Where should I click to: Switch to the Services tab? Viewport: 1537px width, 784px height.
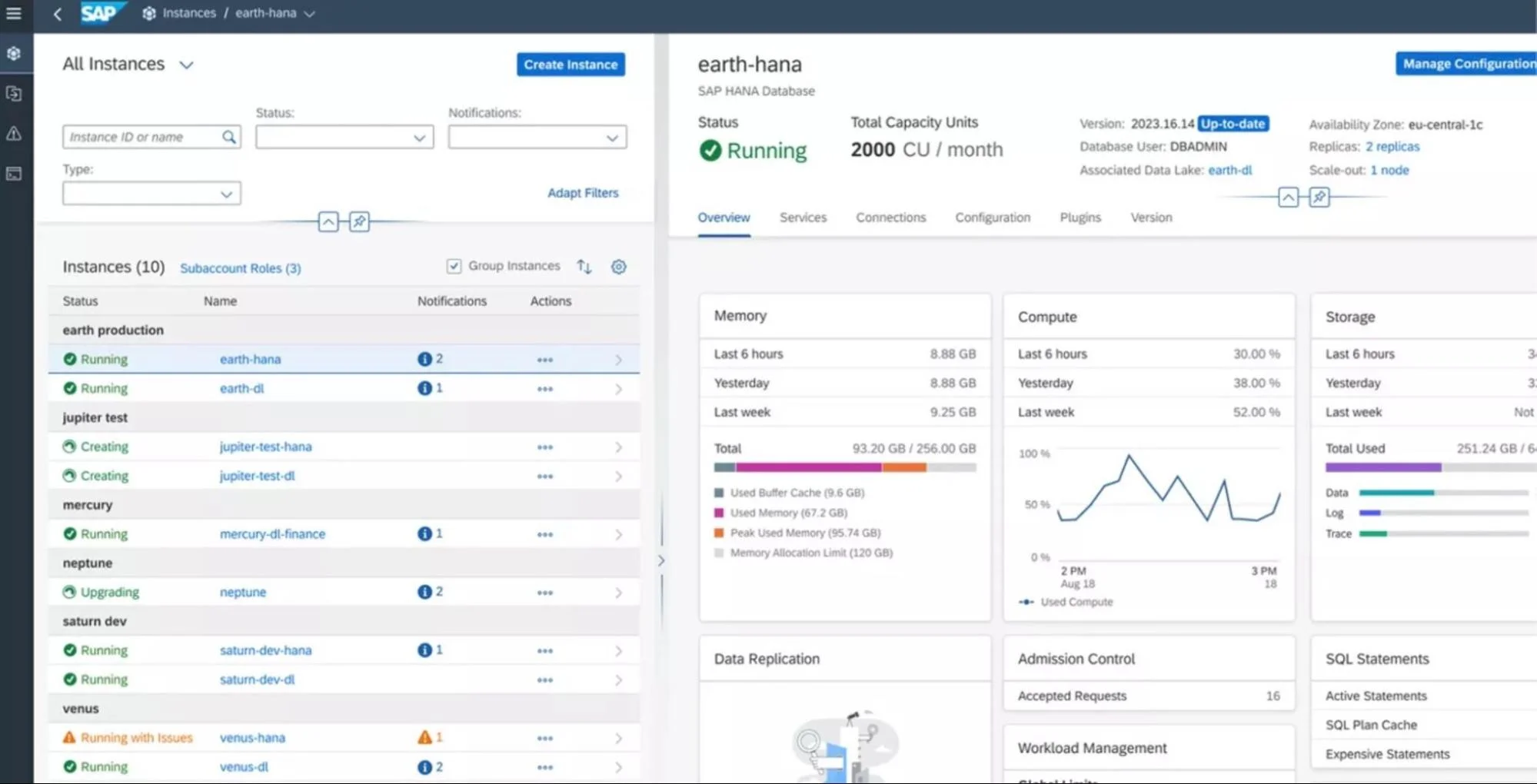coord(803,218)
